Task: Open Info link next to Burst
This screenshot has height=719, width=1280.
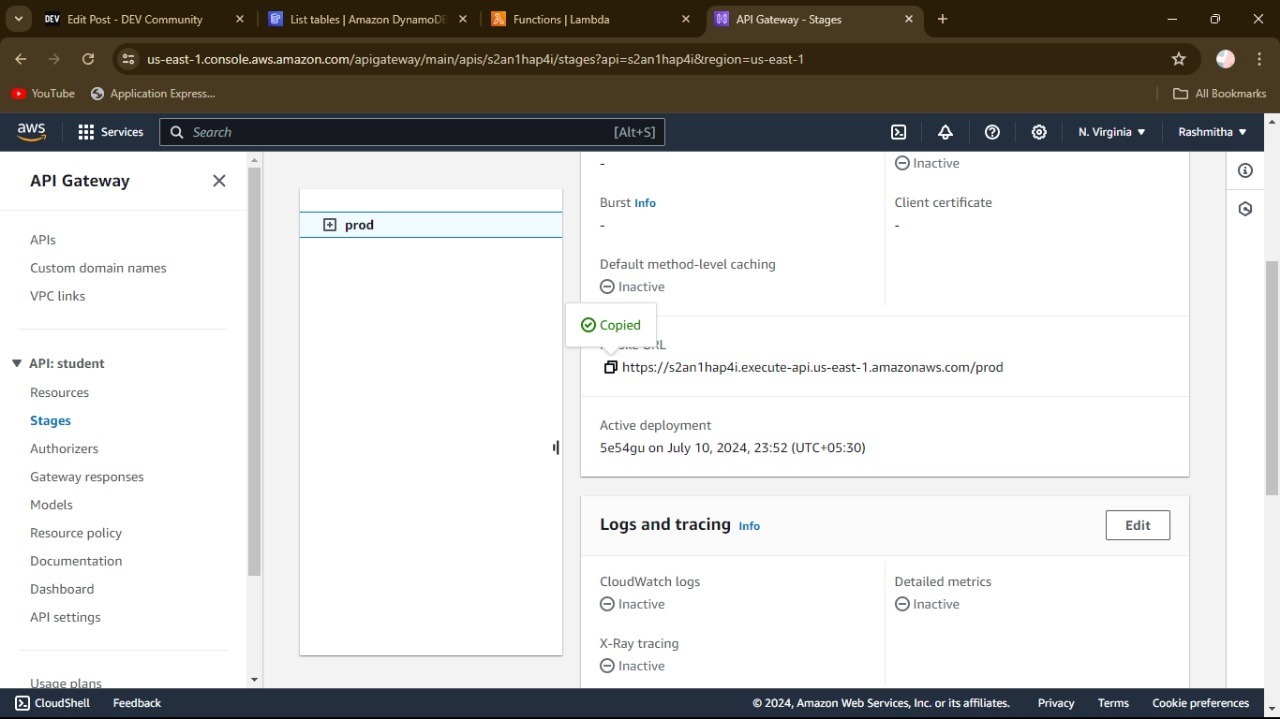Action: (645, 203)
